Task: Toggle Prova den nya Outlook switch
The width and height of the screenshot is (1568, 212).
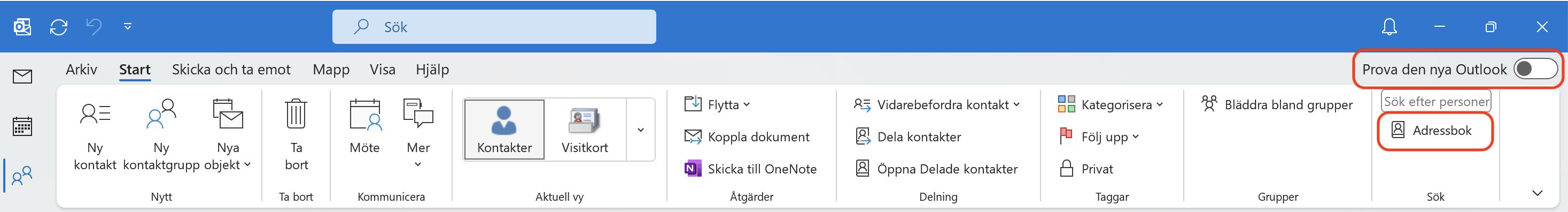Action: [1535, 69]
